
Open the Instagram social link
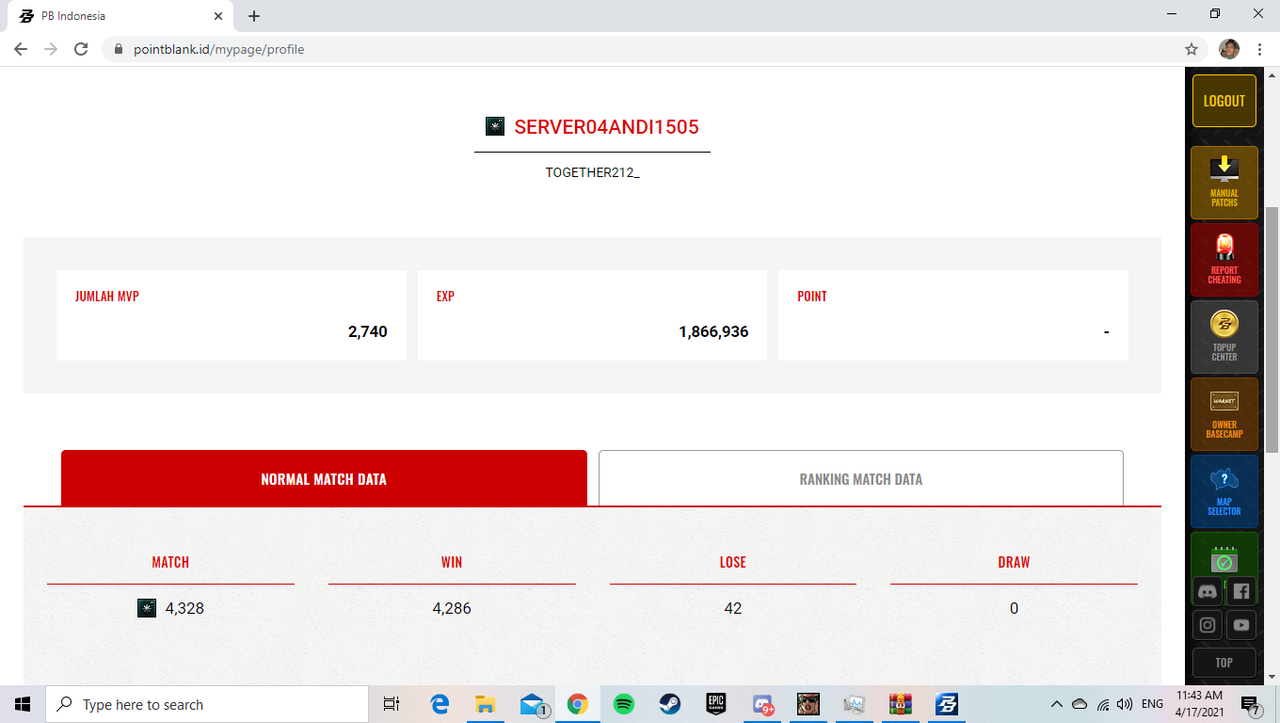pos(1207,625)
